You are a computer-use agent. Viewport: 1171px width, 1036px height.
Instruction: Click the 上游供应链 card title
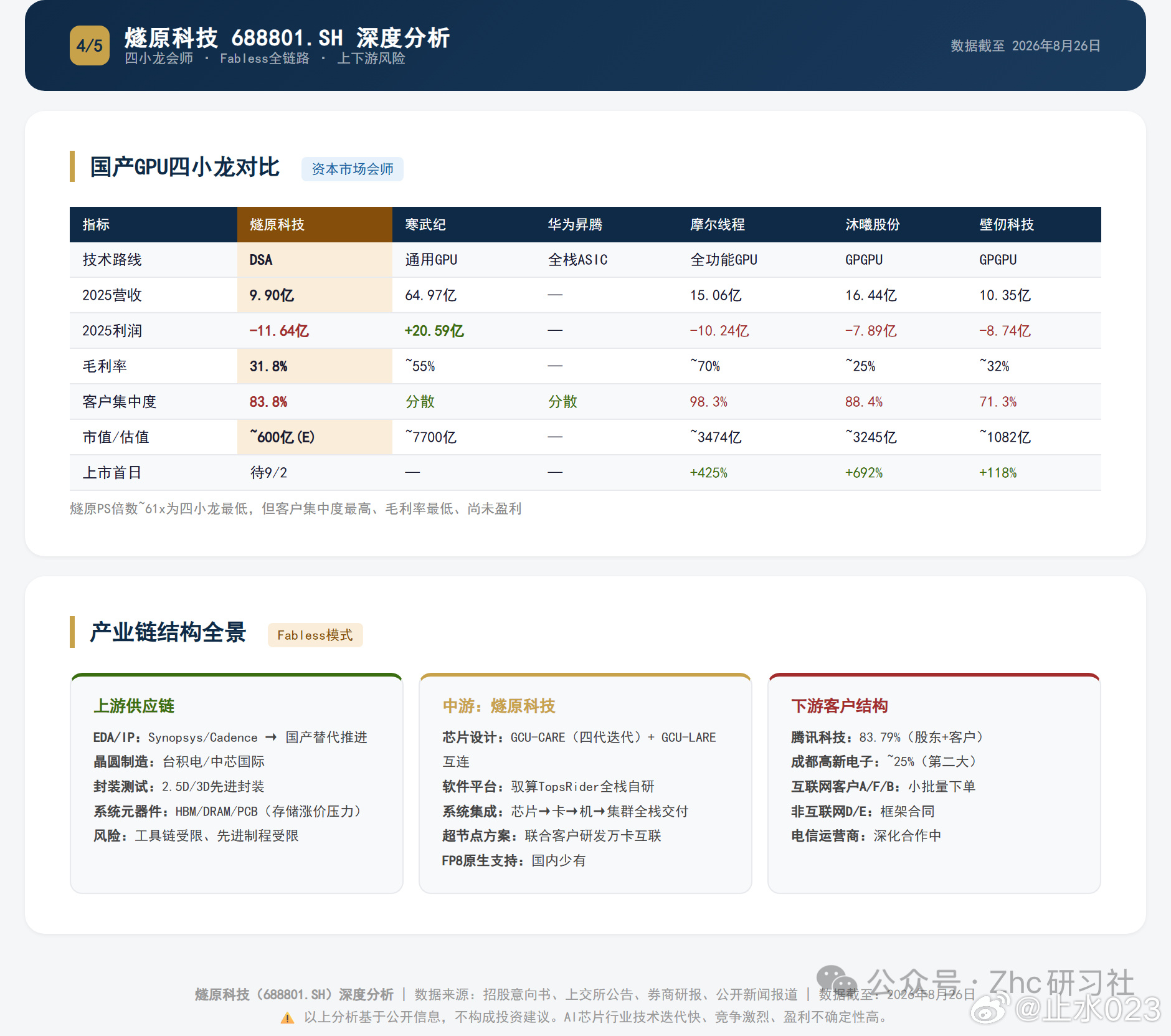(134, 706)
